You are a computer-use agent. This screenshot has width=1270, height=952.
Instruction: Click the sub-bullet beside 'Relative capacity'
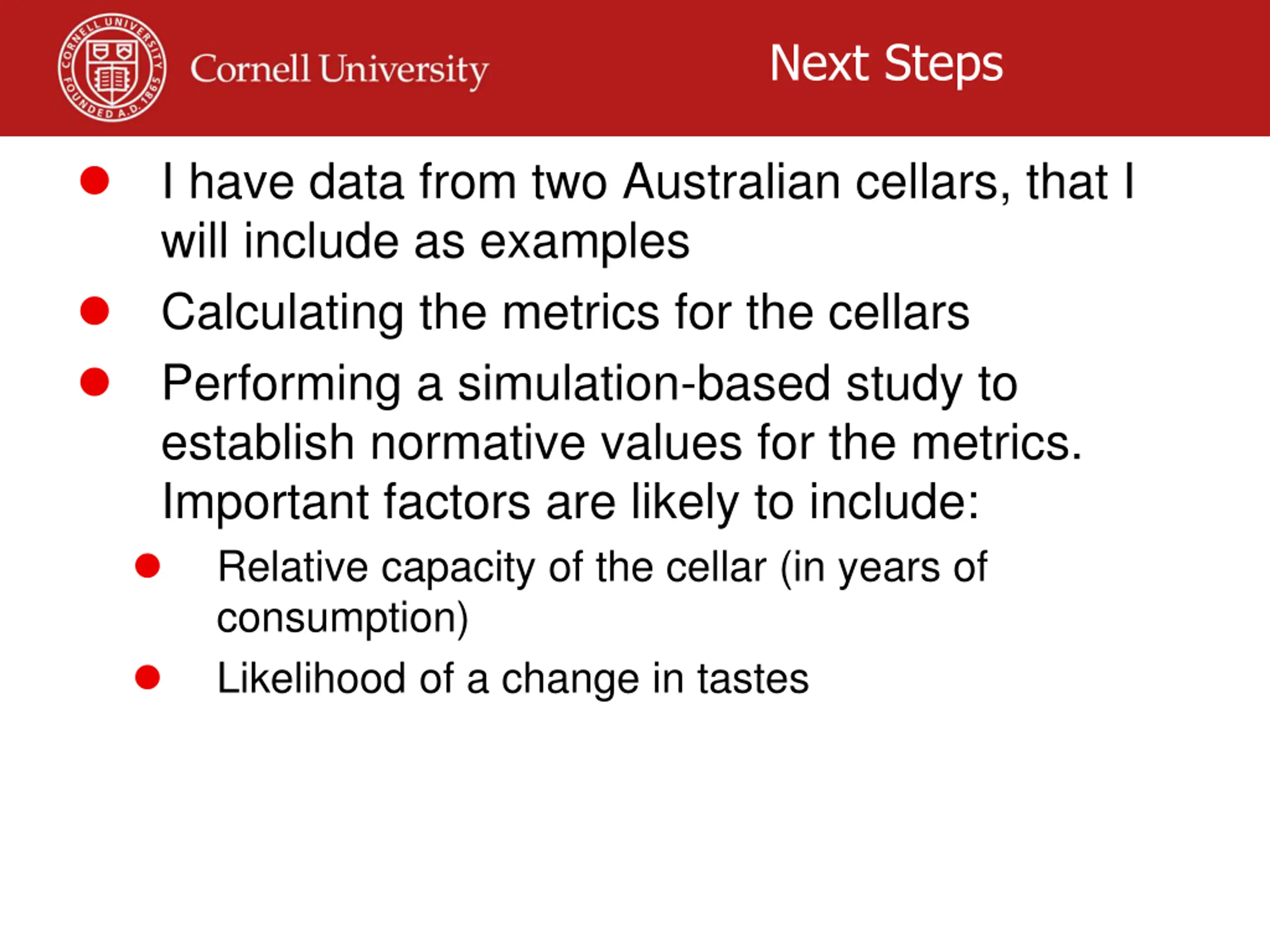coord(147,566)
